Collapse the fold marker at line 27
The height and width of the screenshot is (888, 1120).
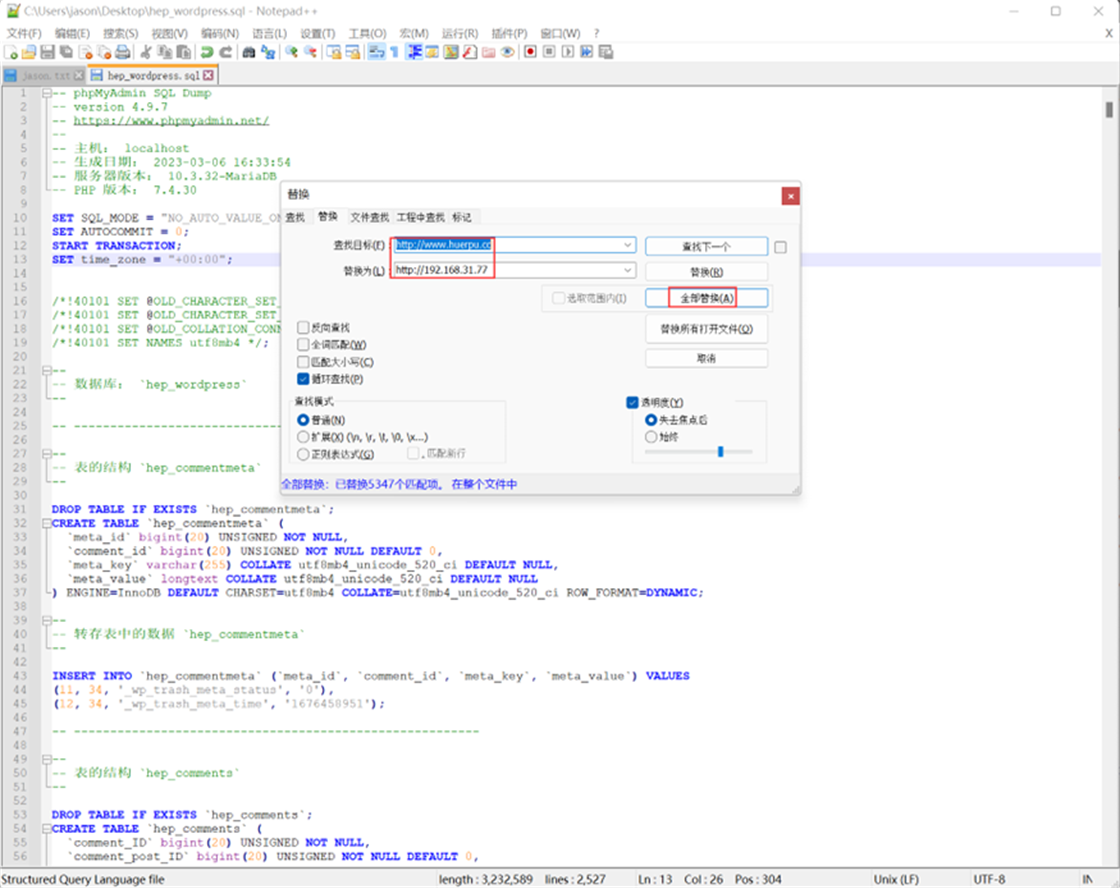point(46,454)
